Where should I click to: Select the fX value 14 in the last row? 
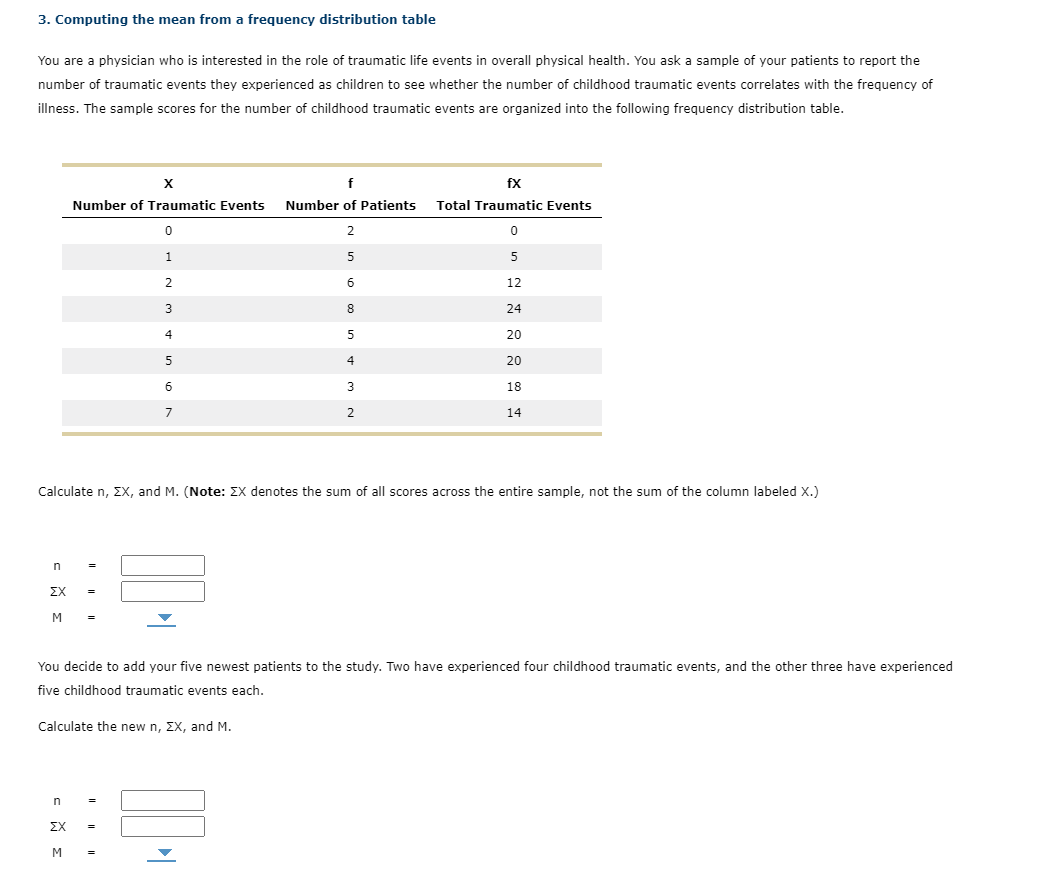(x=513, y=412)
